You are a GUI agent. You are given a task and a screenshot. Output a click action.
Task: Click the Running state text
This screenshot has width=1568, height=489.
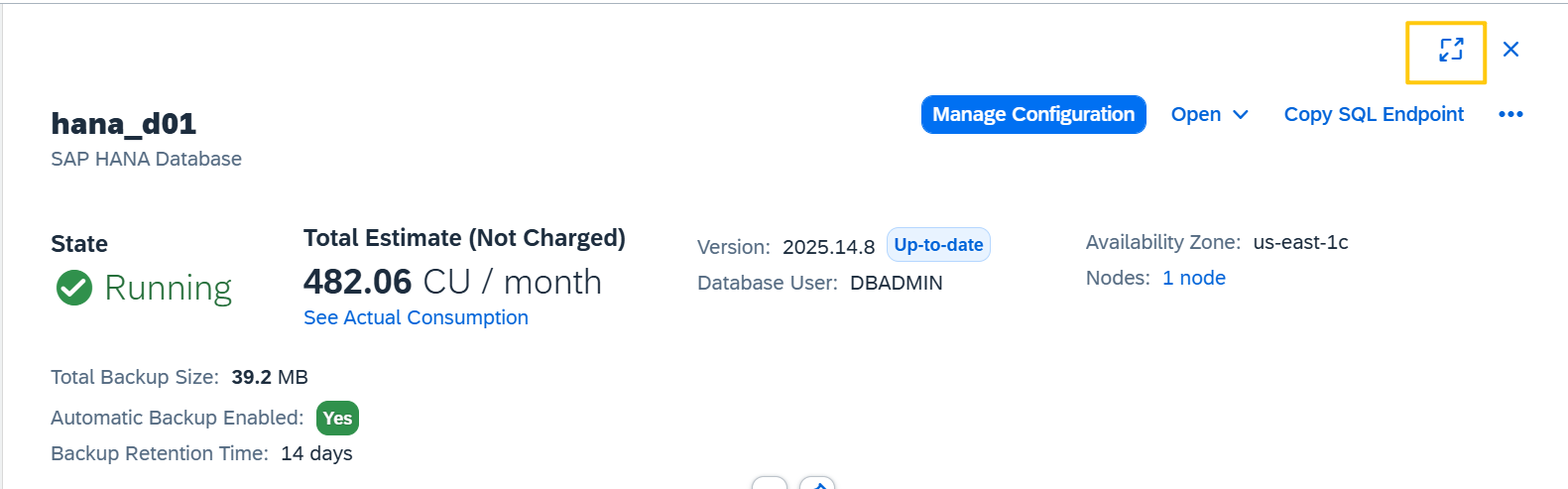coord(168,288)
